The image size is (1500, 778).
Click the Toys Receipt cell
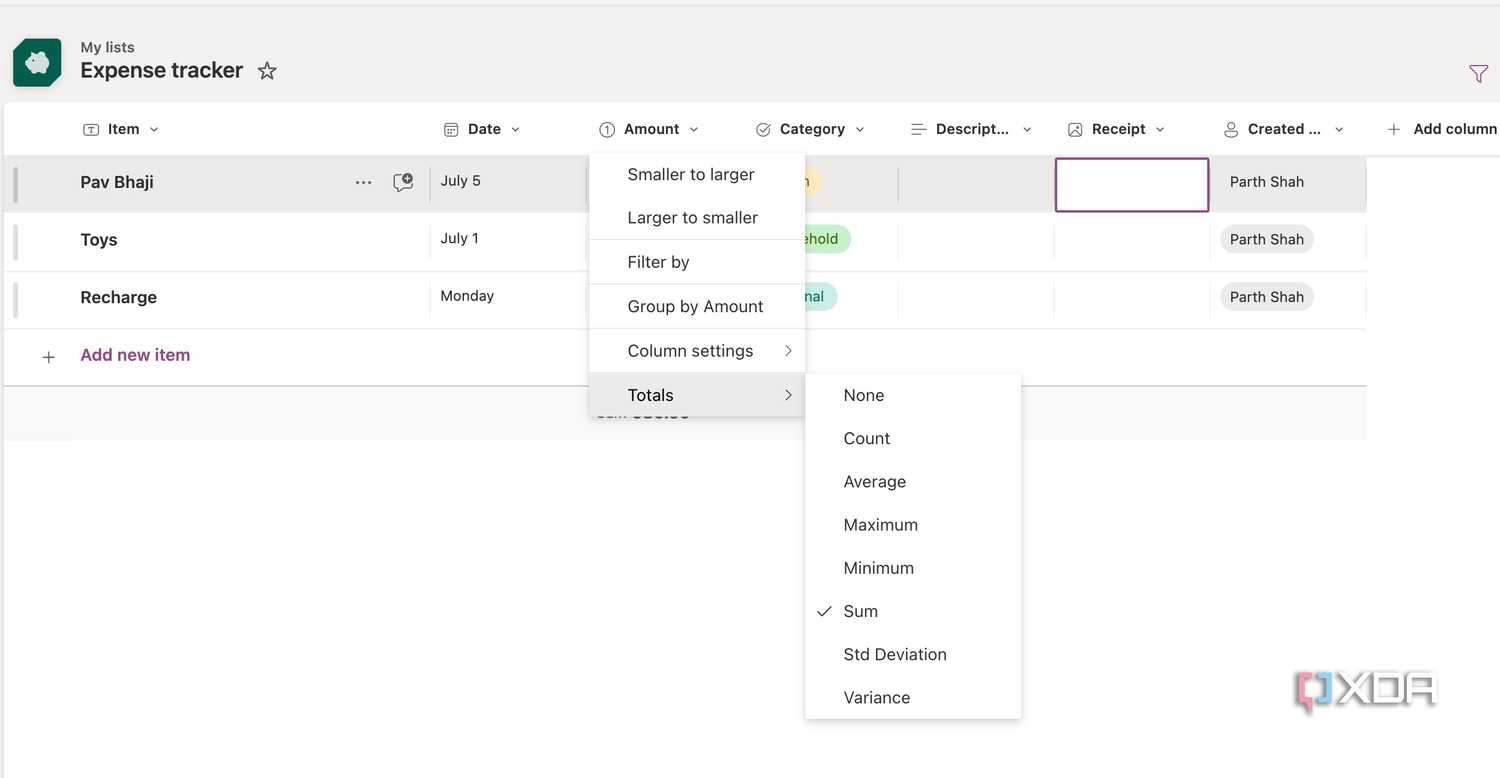[x=1132, y=241]
